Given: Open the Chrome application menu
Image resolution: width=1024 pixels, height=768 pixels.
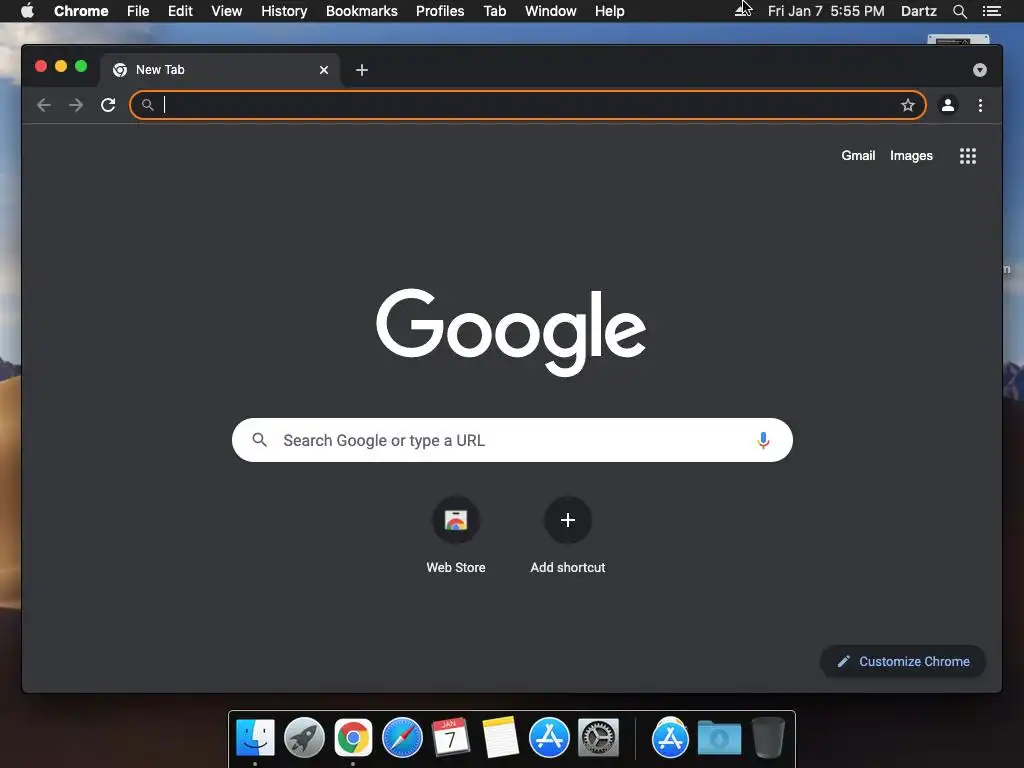Looking at the screenshot, I should 81,11.
